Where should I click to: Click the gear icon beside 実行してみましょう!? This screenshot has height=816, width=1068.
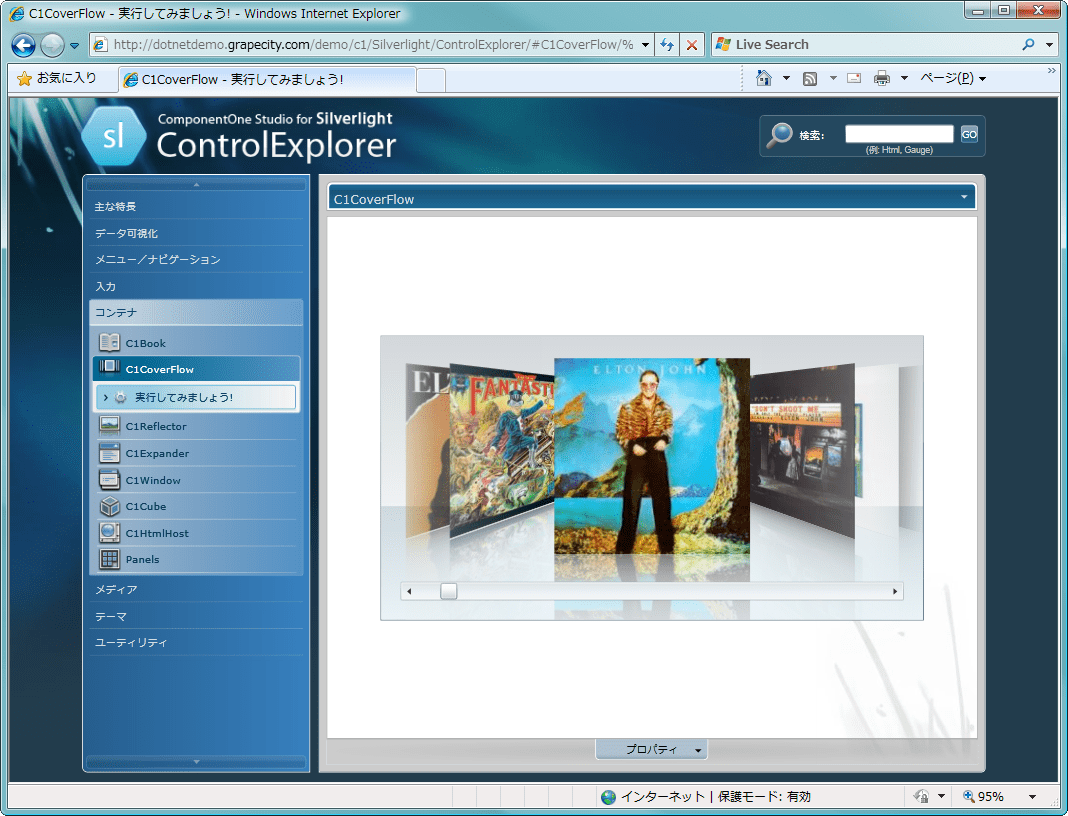click(x=118, y=397)
